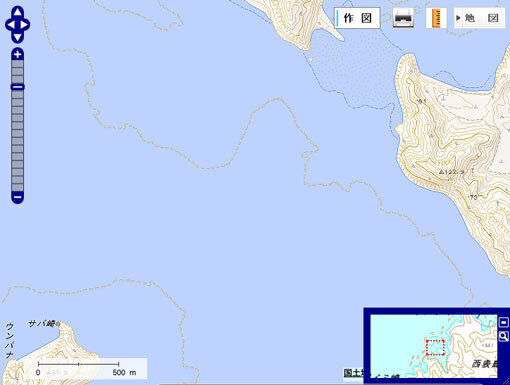The width and height of the screenshot is (510, 385).
Task: Pan the map west with left arrow
Action: 10,25
